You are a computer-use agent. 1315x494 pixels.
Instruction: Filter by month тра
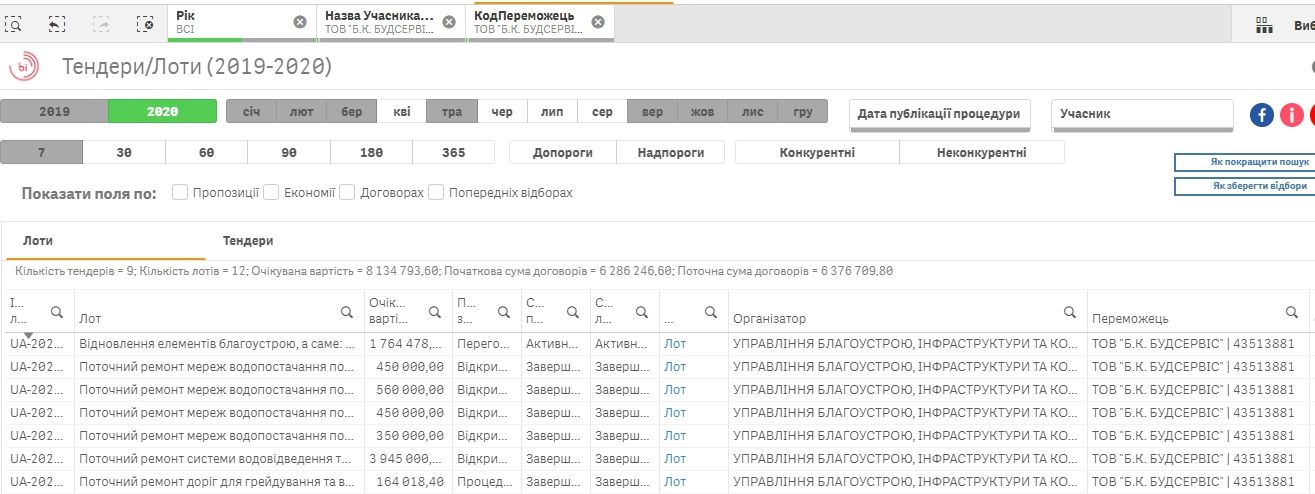click(452, 112)
